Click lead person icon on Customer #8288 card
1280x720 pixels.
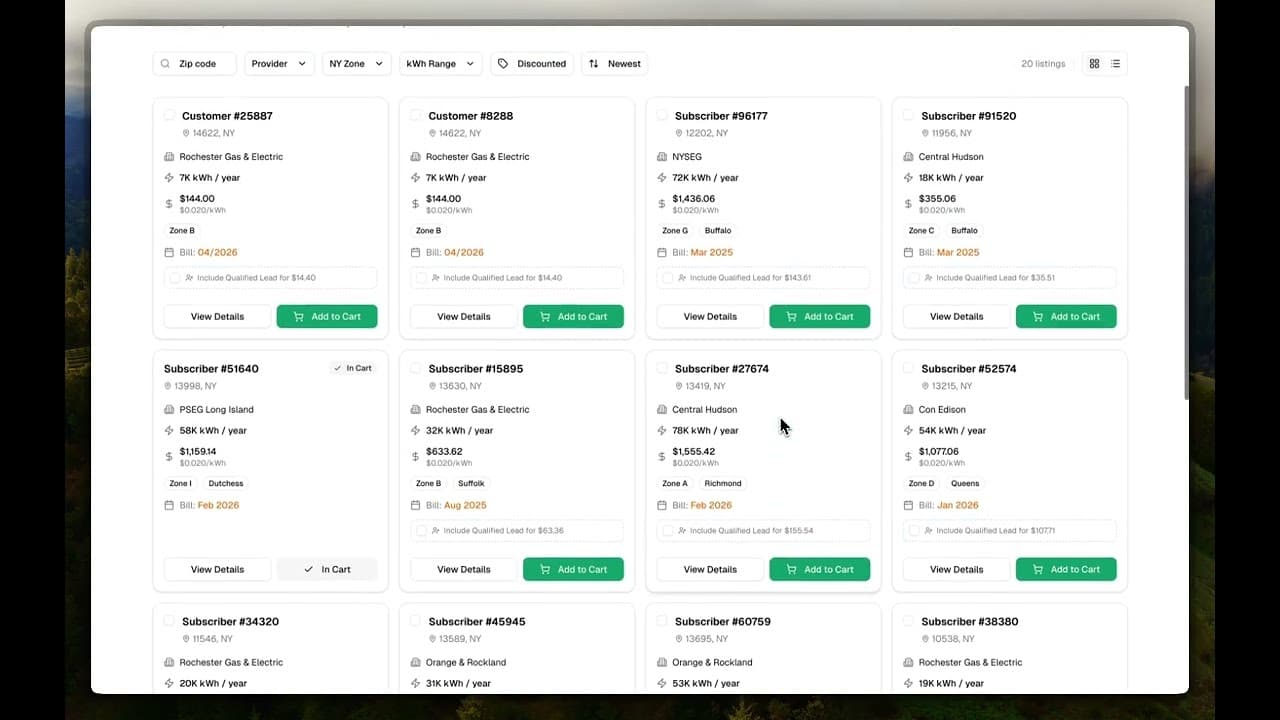(x=436, y=278)
